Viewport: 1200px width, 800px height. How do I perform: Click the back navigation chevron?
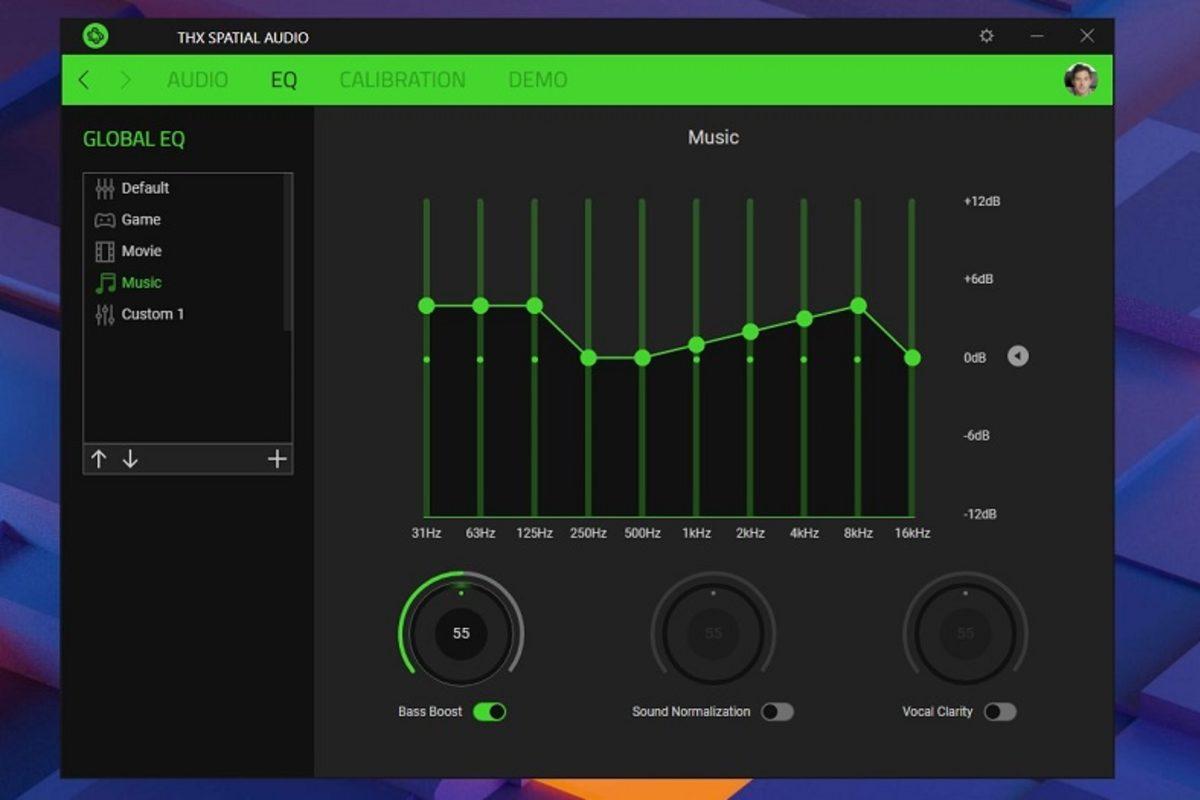84,80
